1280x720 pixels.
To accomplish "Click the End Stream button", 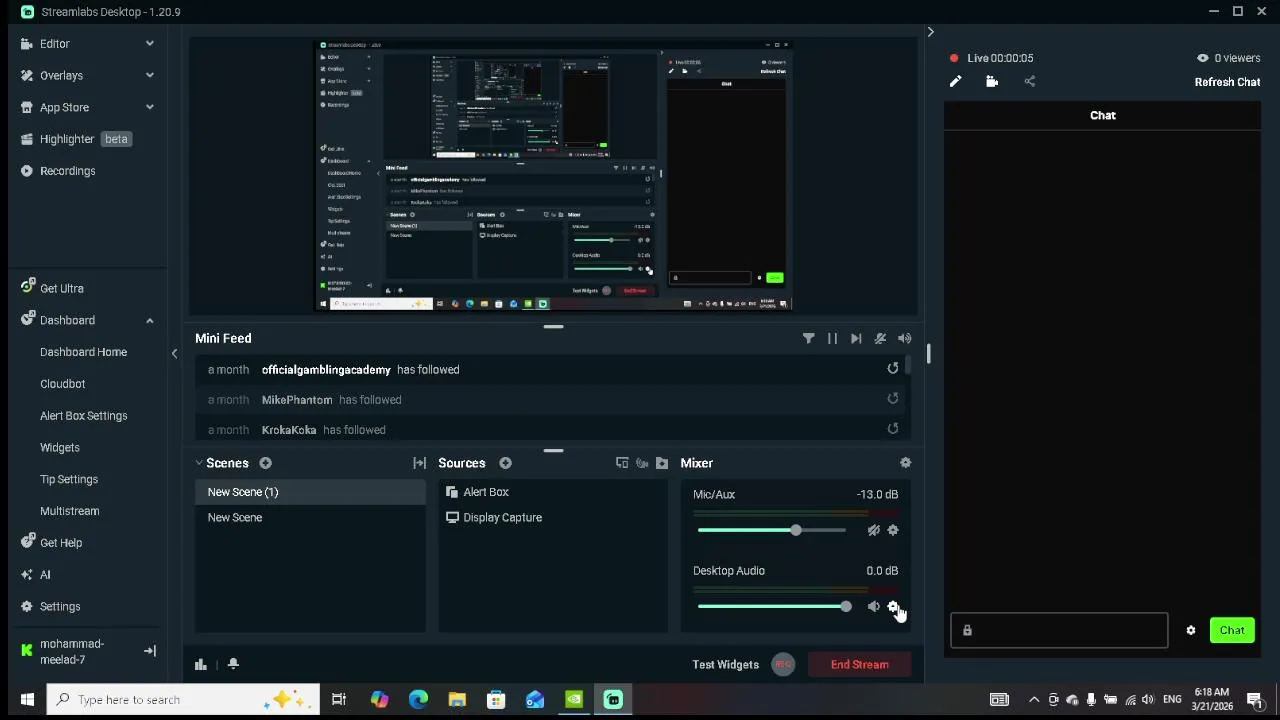I will pyautogui.click(x=859, y=665).
